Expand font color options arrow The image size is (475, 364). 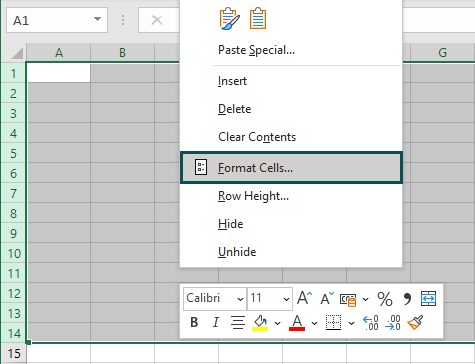point(314,323)
